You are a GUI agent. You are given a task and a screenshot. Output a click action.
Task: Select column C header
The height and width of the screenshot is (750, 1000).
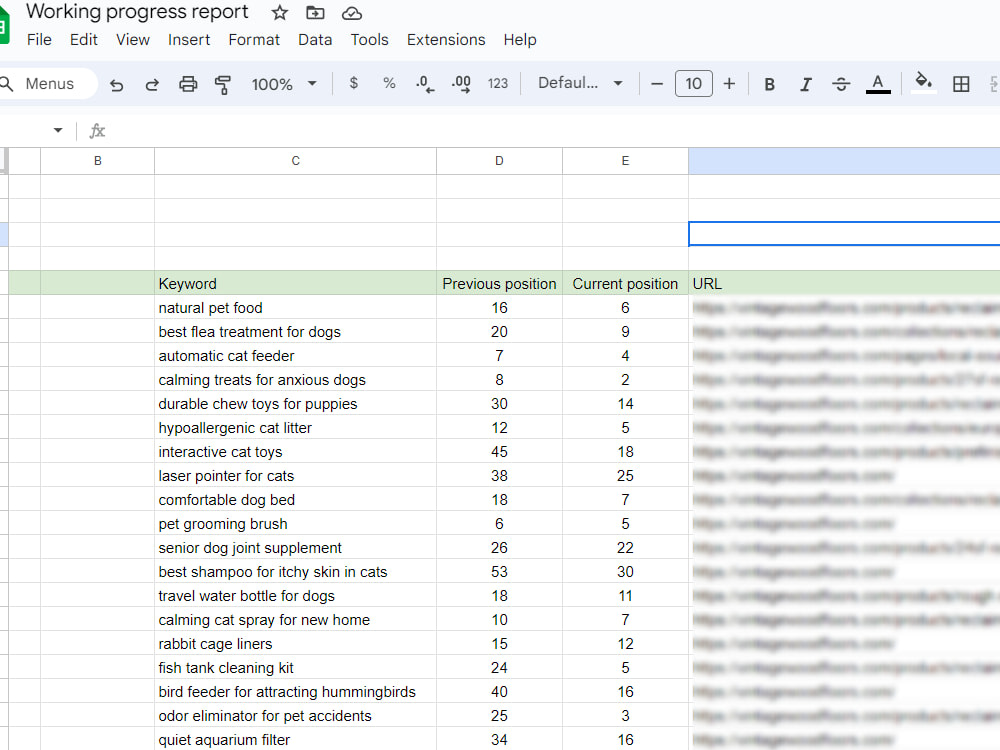[x=295, y=161]
